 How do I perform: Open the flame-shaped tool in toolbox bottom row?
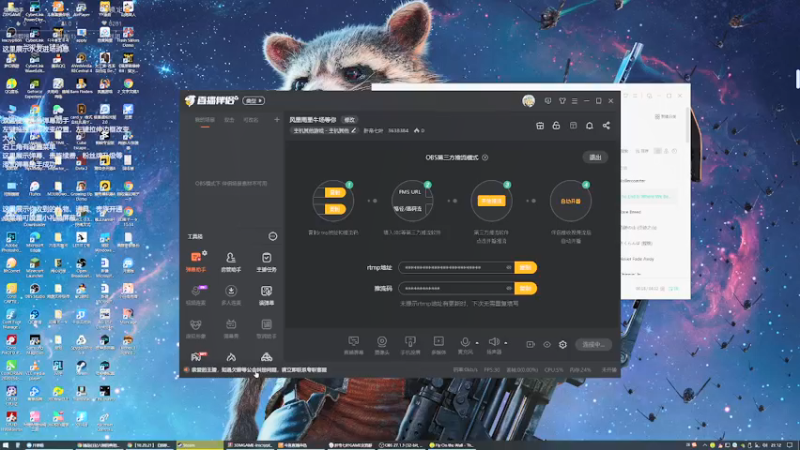pyautogui.click(x=231, y=357)
